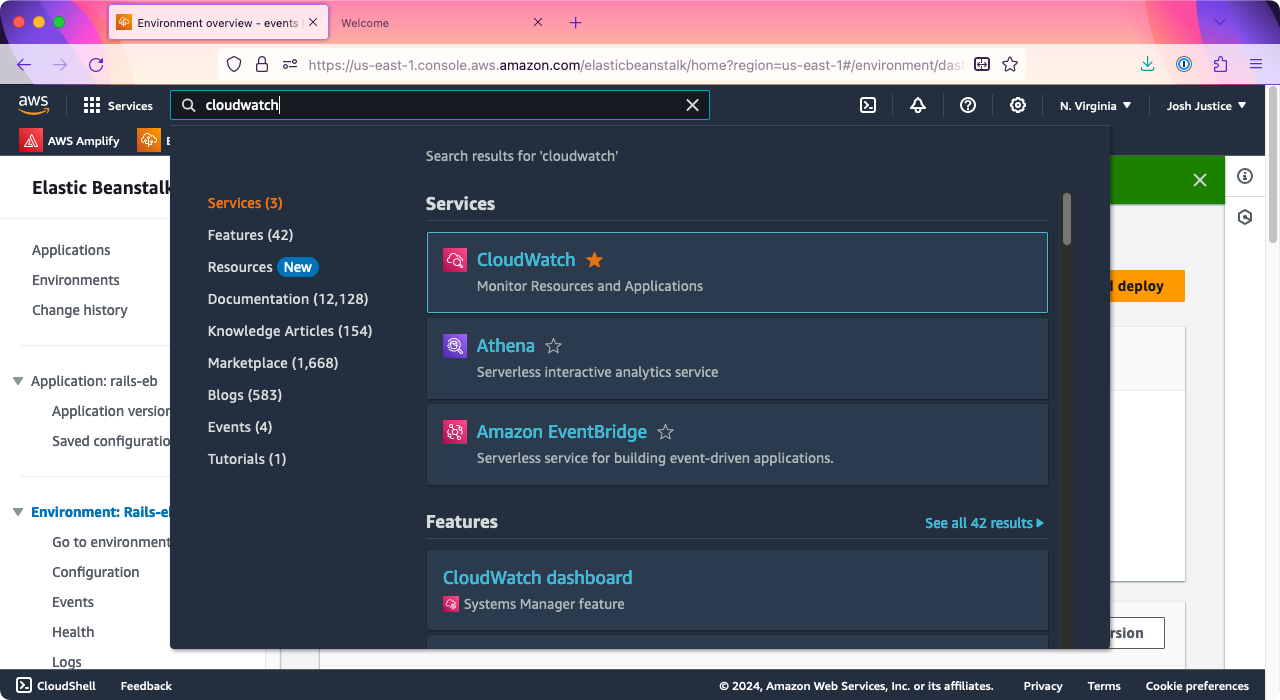Open Applications in Elastic Beanstalk sidebar
This screenshot has height=700, width=1280.
71,250
